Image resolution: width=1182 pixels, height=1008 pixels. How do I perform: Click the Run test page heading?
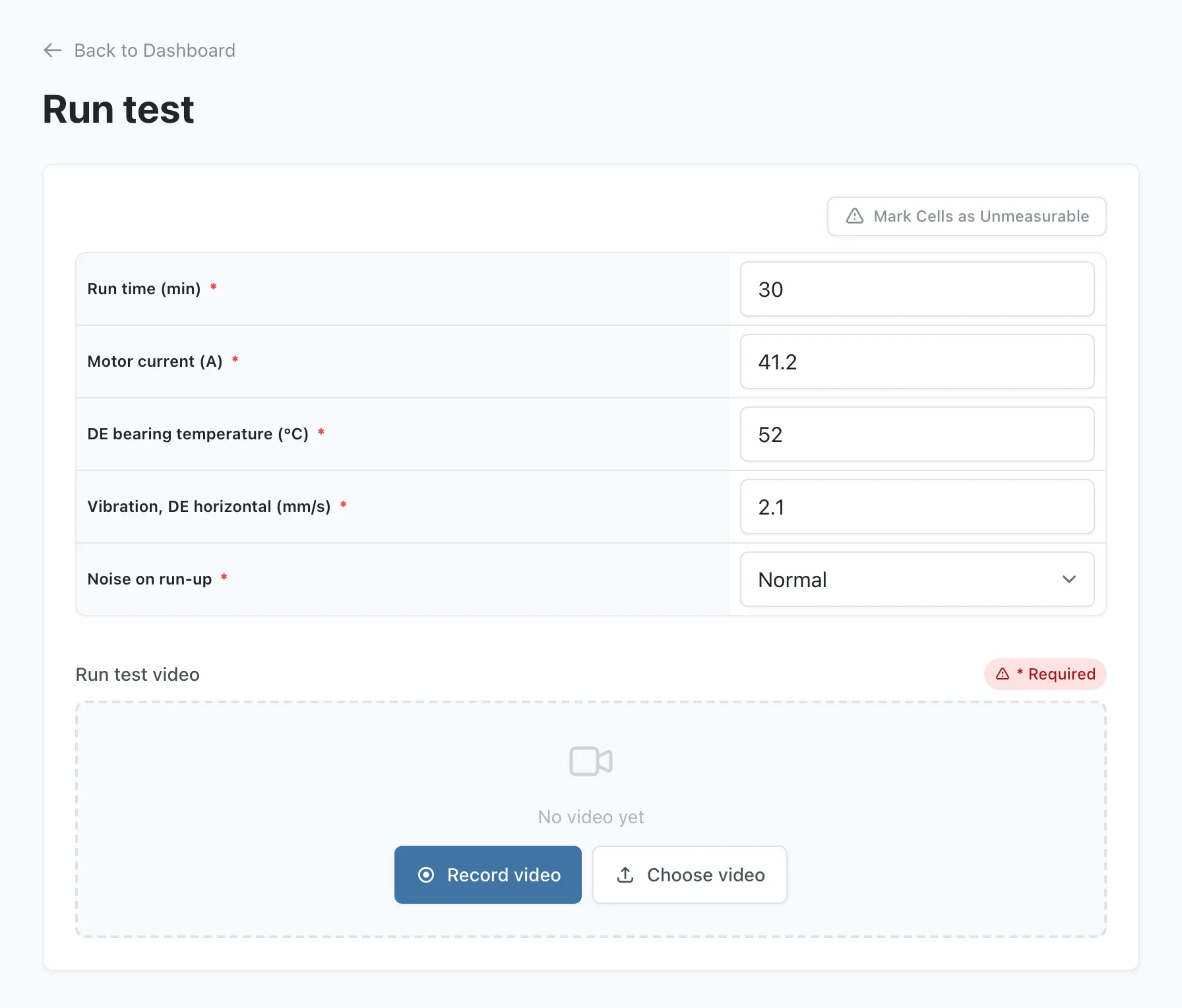(x=119, y=109)
